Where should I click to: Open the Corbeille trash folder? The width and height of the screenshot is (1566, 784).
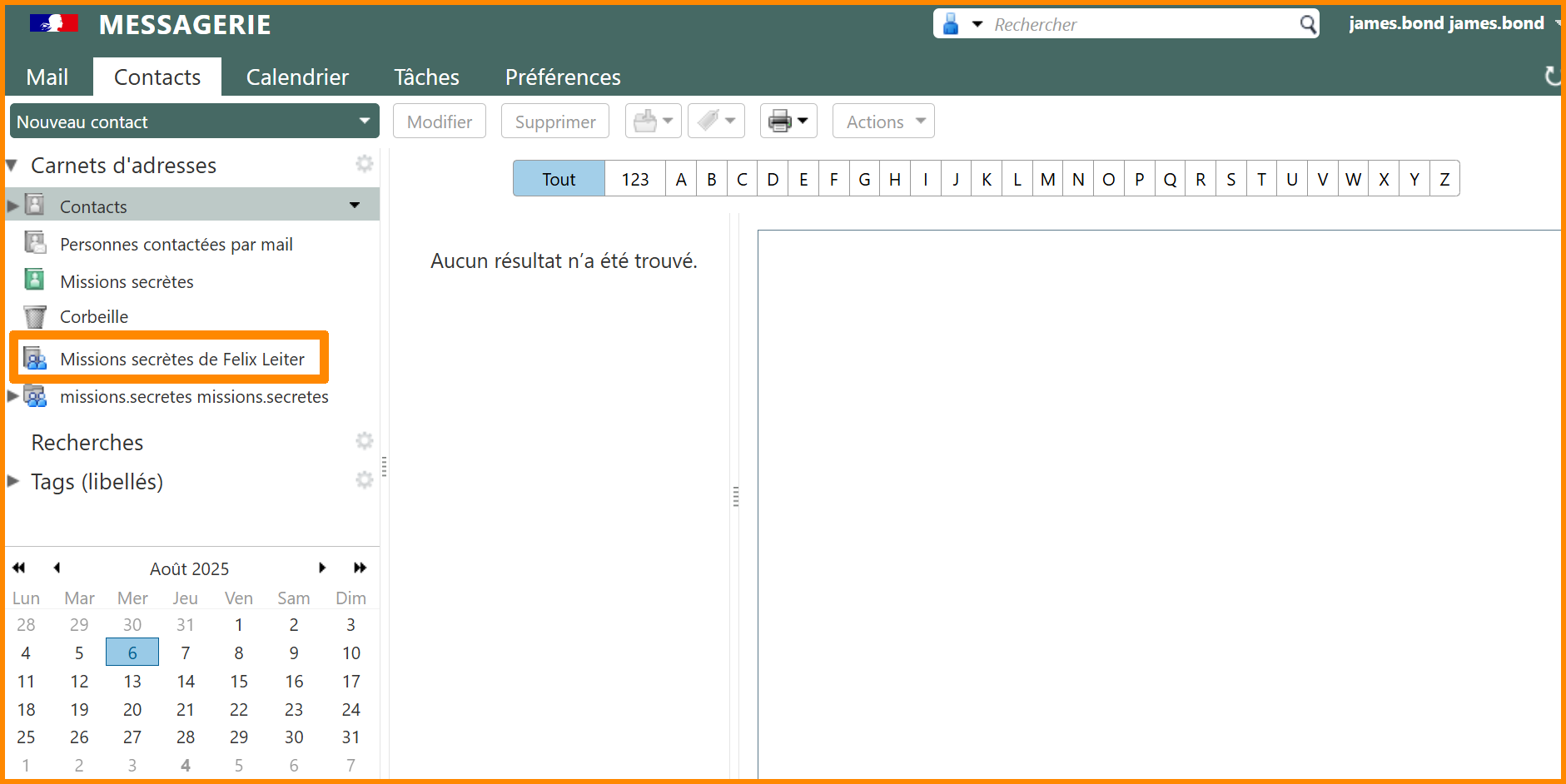tap(93, 317)
